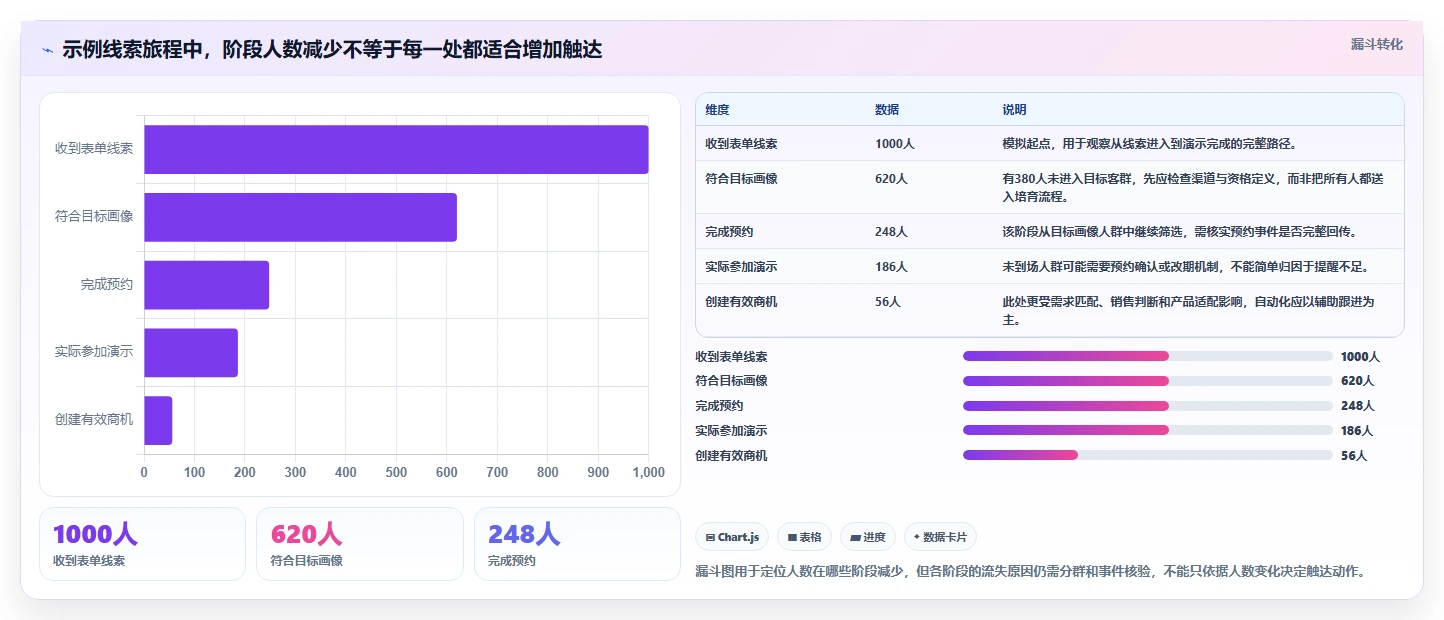This screenshot has height=620, width=1444.
Task: Click the 620人 value in the table
Action: tap(891, 179)
